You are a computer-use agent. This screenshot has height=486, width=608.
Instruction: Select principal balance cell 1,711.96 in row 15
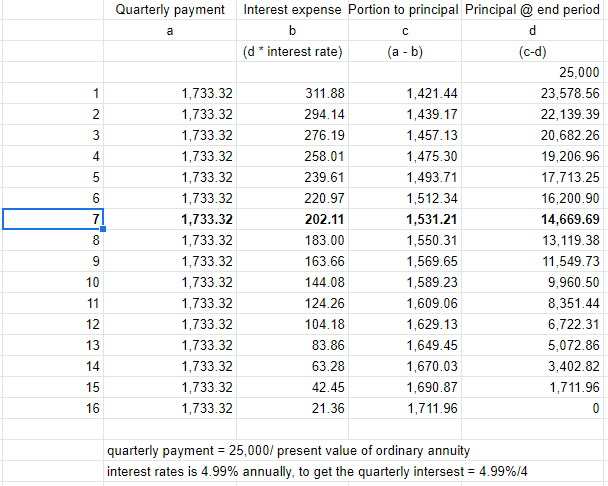[x=532, y=387]
